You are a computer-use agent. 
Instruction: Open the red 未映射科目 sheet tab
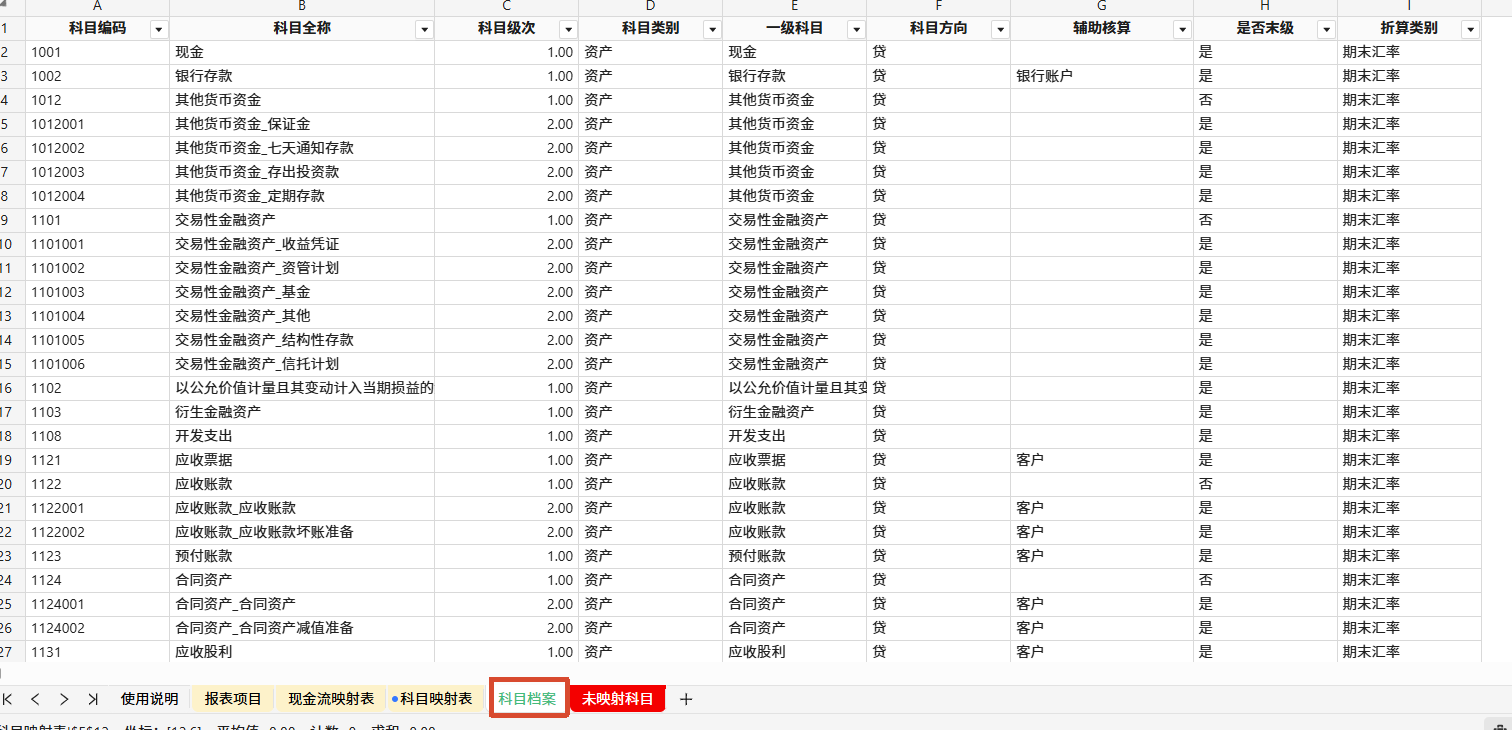[x=617, y=699]
